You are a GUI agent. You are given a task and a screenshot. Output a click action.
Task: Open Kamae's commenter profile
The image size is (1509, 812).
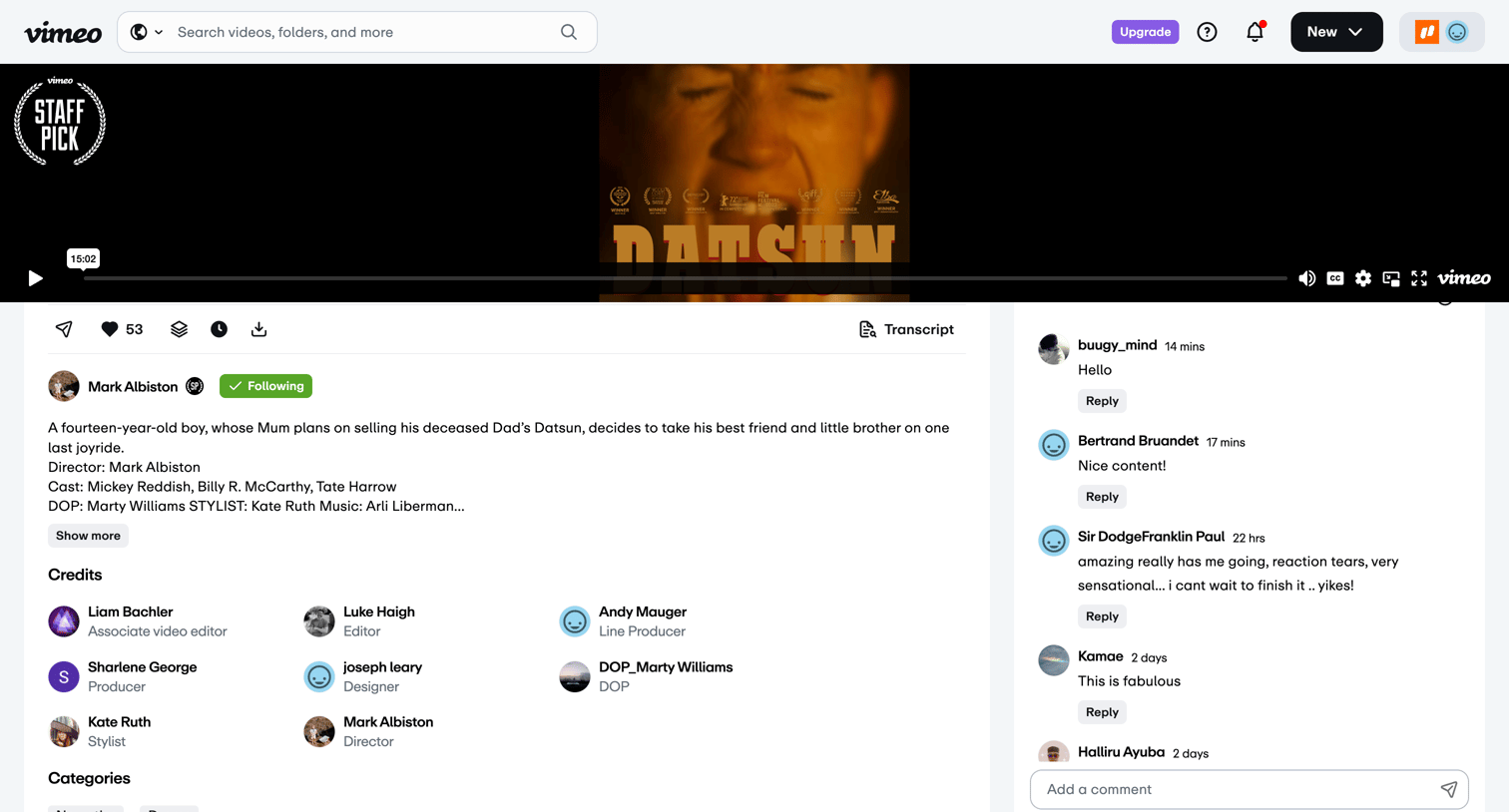pos(1101,656)
